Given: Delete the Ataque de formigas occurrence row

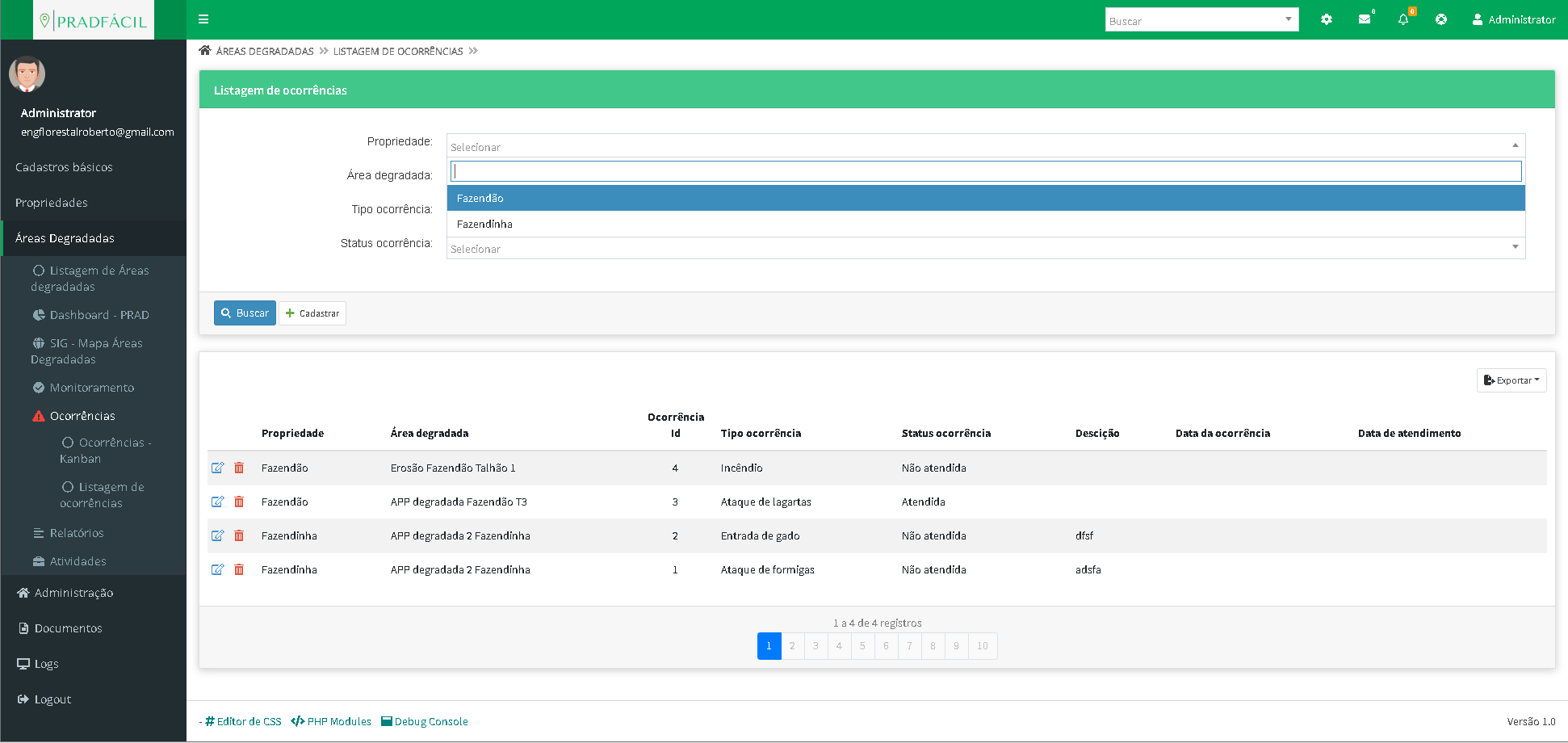Looking at the screenshot, I should 239,569.
